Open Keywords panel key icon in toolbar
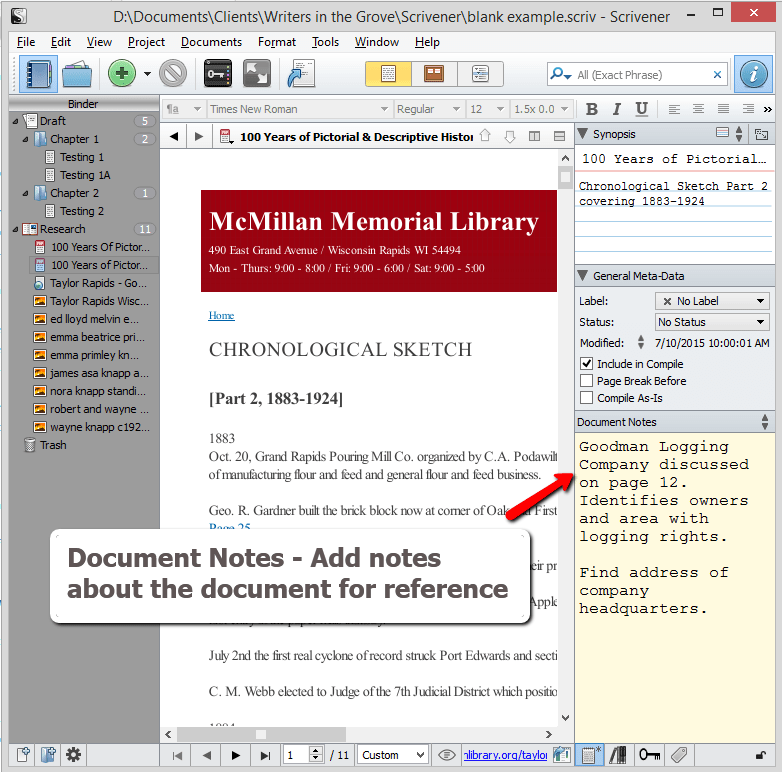The width and height of the screenshot is (782, 772). coord(218,74)
